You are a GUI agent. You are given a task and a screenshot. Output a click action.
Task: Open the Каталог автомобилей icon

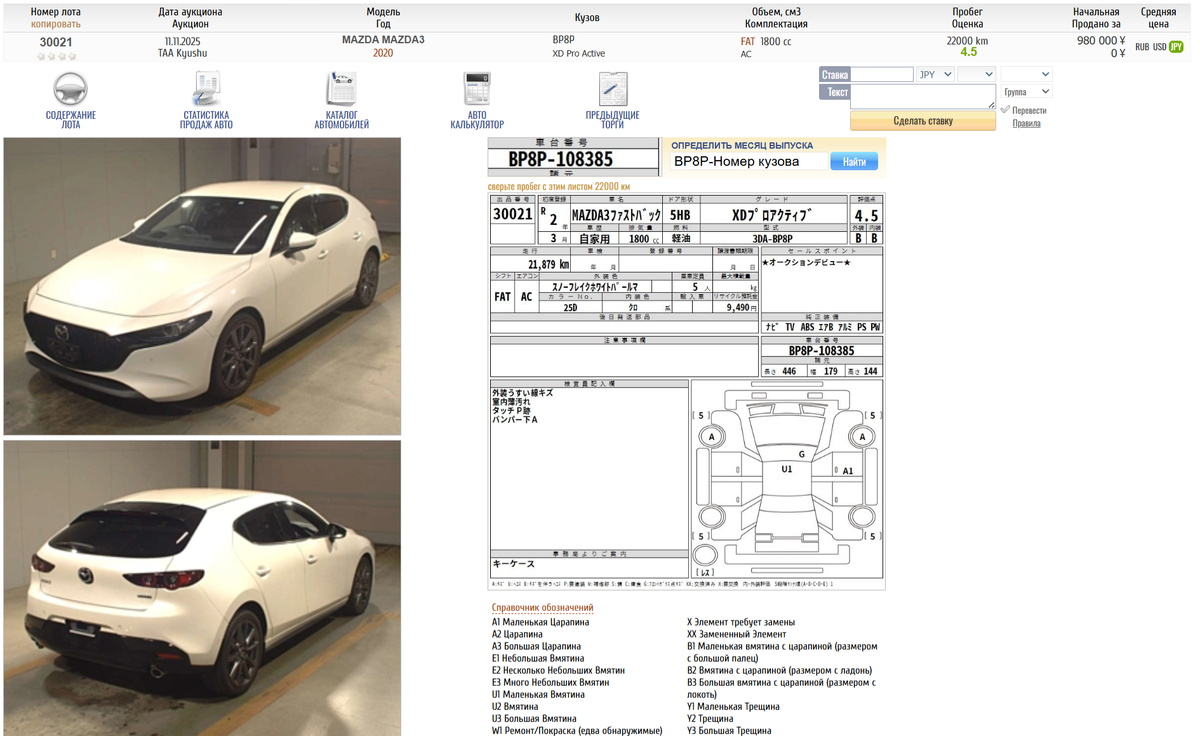click(x=341, y=90)
